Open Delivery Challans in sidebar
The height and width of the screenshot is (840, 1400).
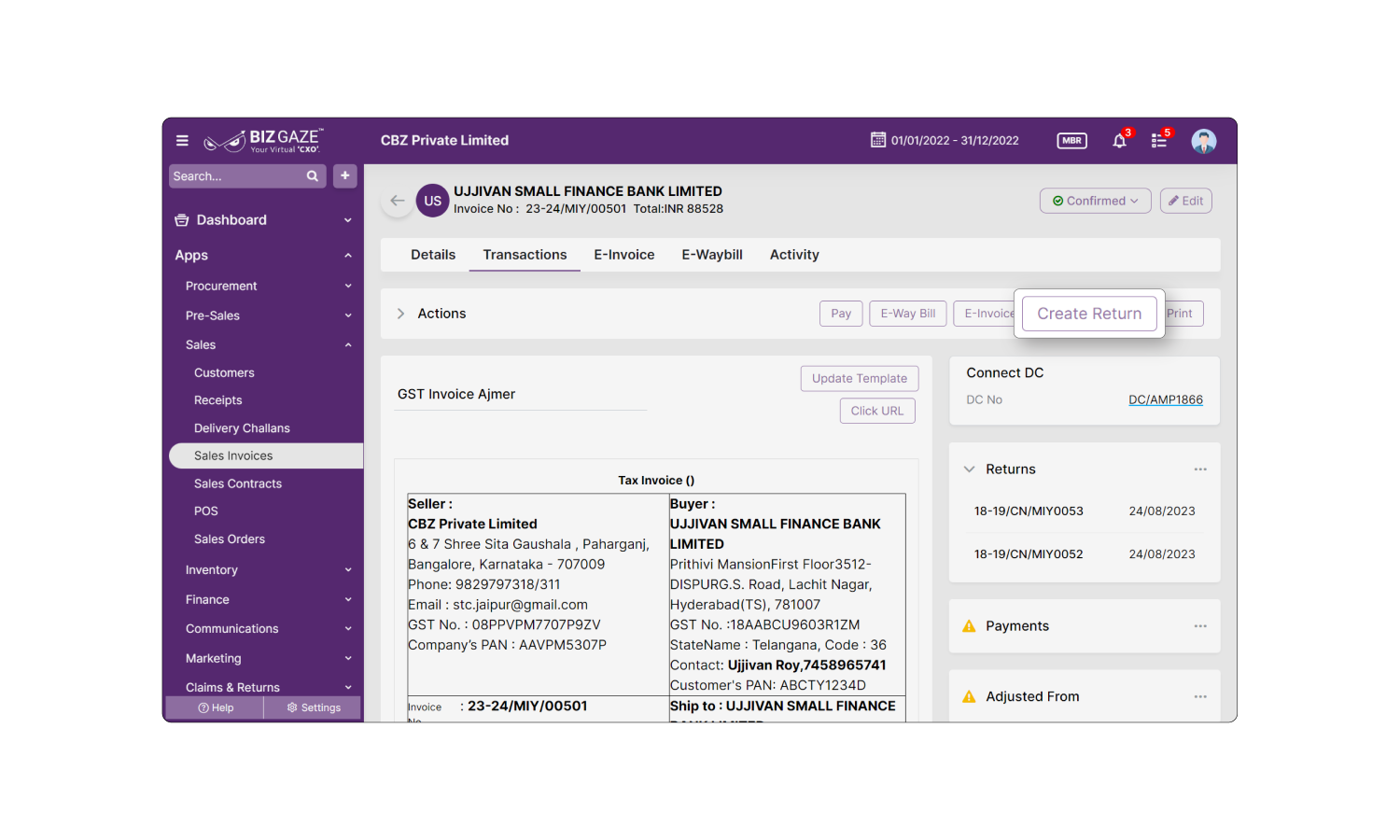(x=242, y=428)
